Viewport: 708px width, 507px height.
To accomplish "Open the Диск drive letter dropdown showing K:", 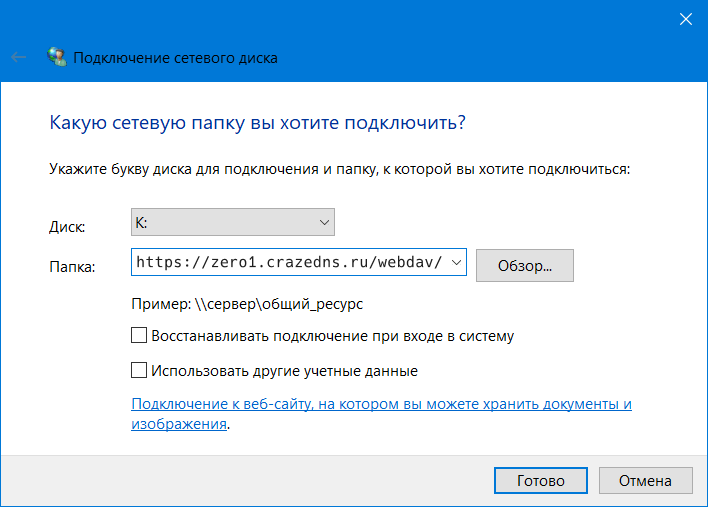I will 232,221.
